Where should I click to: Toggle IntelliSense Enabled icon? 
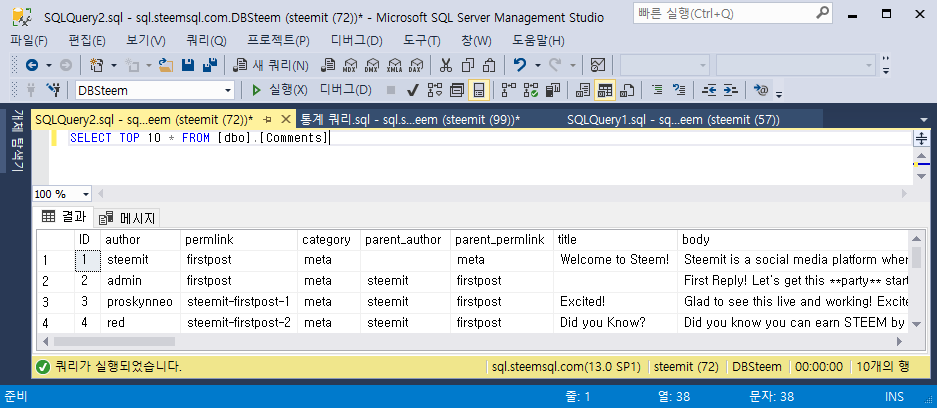[479, 90]
